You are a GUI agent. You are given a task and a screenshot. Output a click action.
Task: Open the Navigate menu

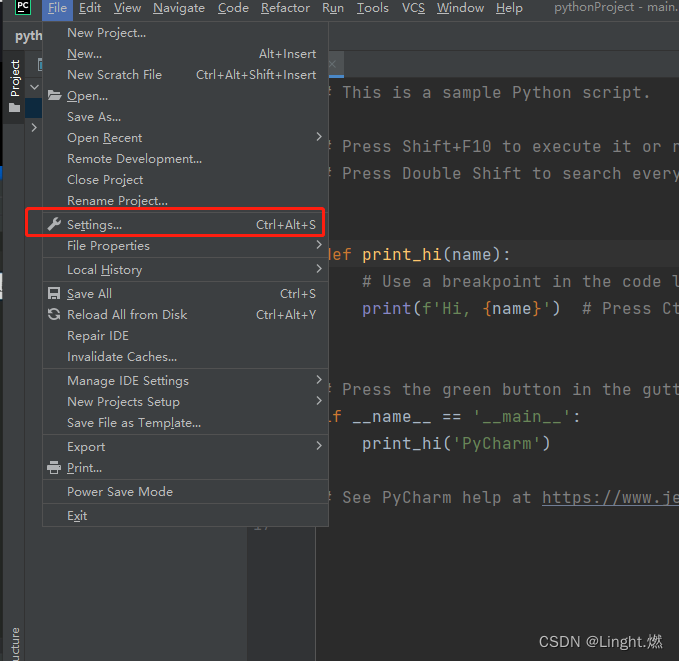(x=179, y=8)
